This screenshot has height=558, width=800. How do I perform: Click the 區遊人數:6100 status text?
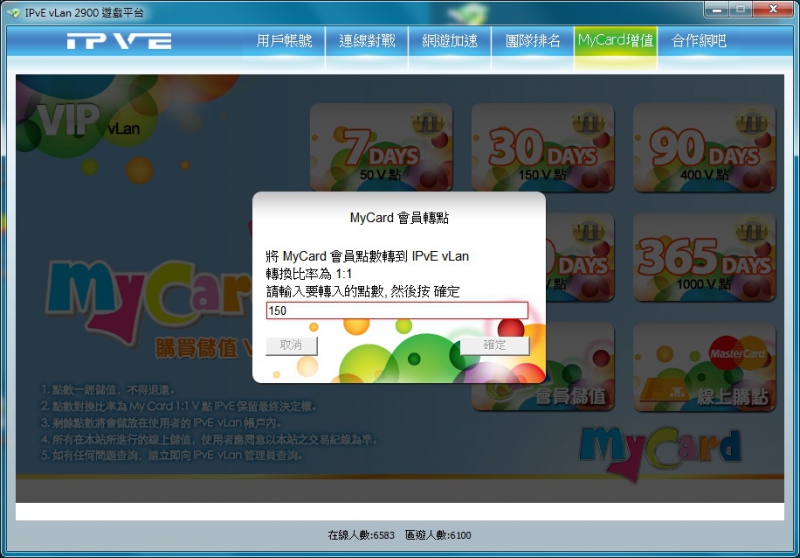coord(438,535)
